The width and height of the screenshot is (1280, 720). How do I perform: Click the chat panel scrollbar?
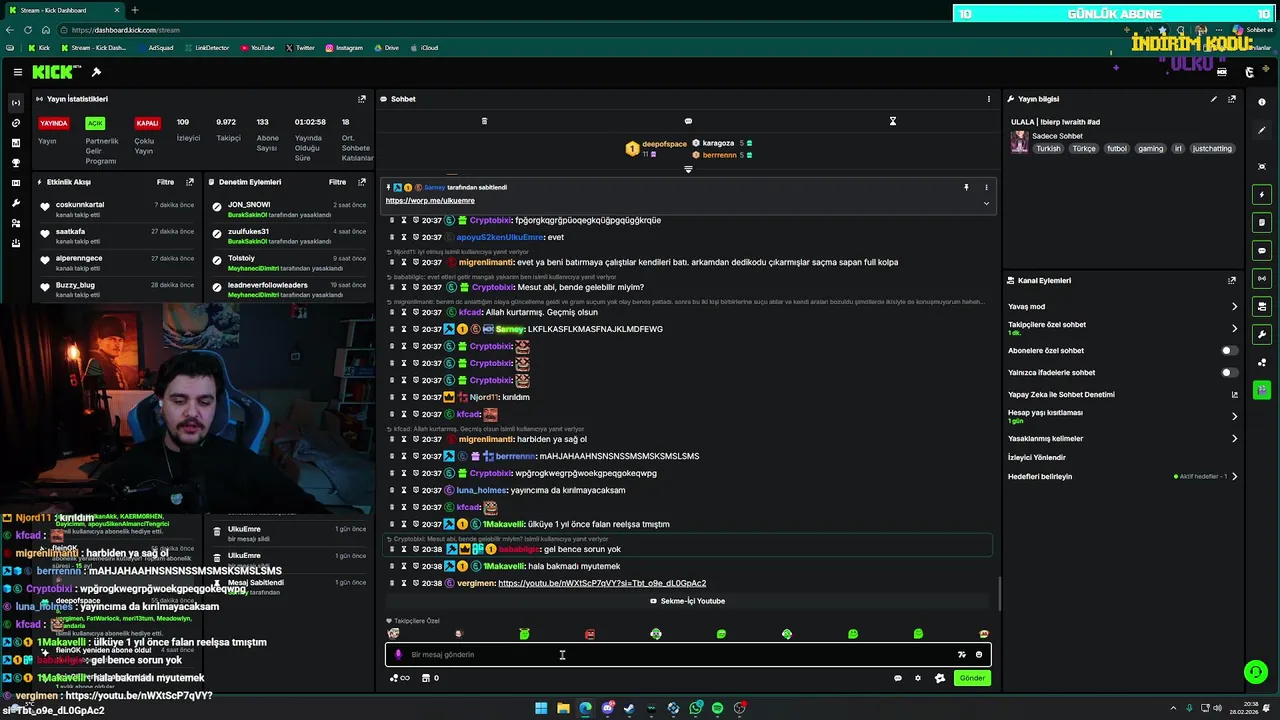tap(999, 594)
